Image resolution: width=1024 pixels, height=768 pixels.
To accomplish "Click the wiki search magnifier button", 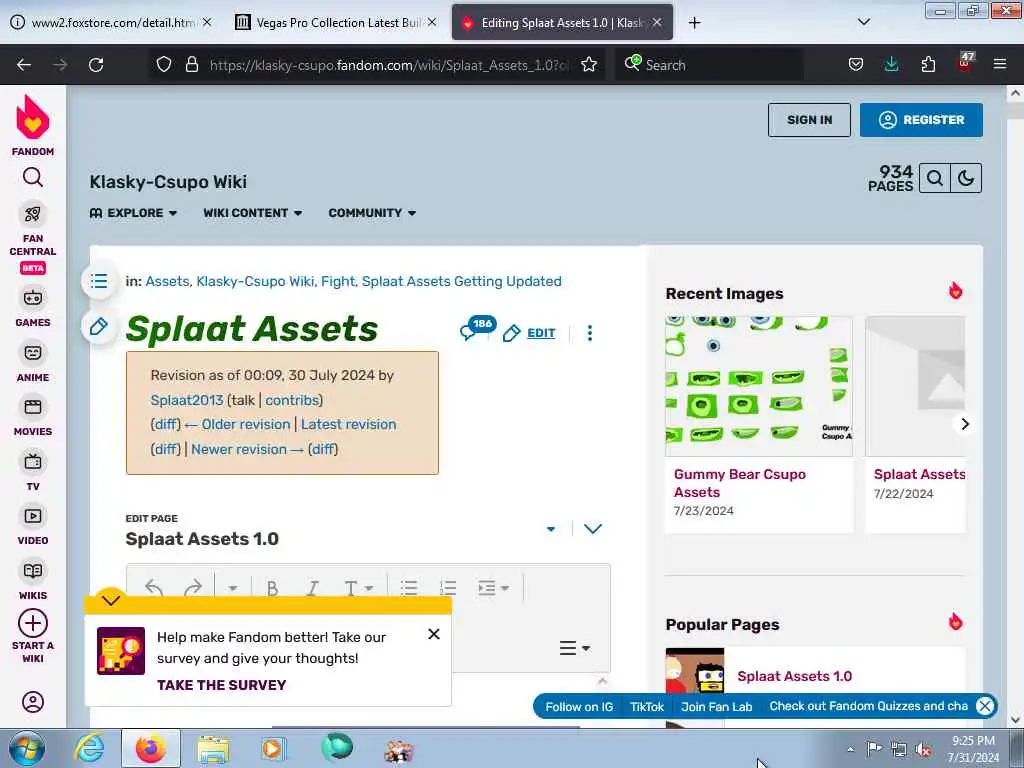I will [935, 178].
